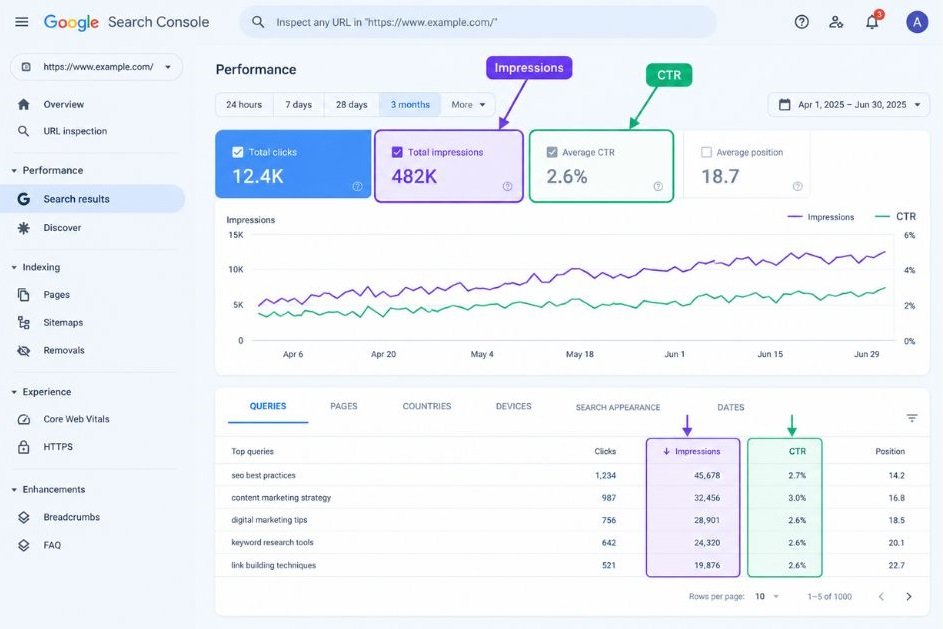Switch to the Dates tab
Viewport: 943px width, 629px height.
pos(731,407)
